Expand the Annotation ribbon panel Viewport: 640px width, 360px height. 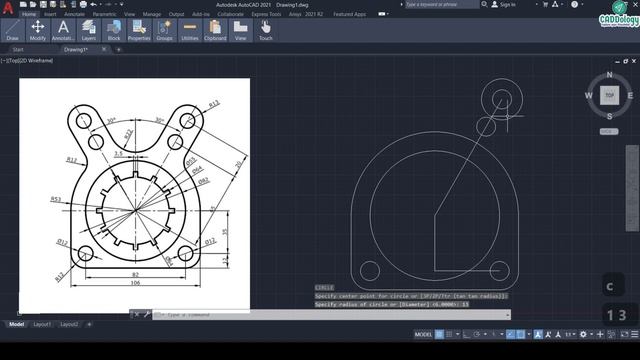(63, 30)
